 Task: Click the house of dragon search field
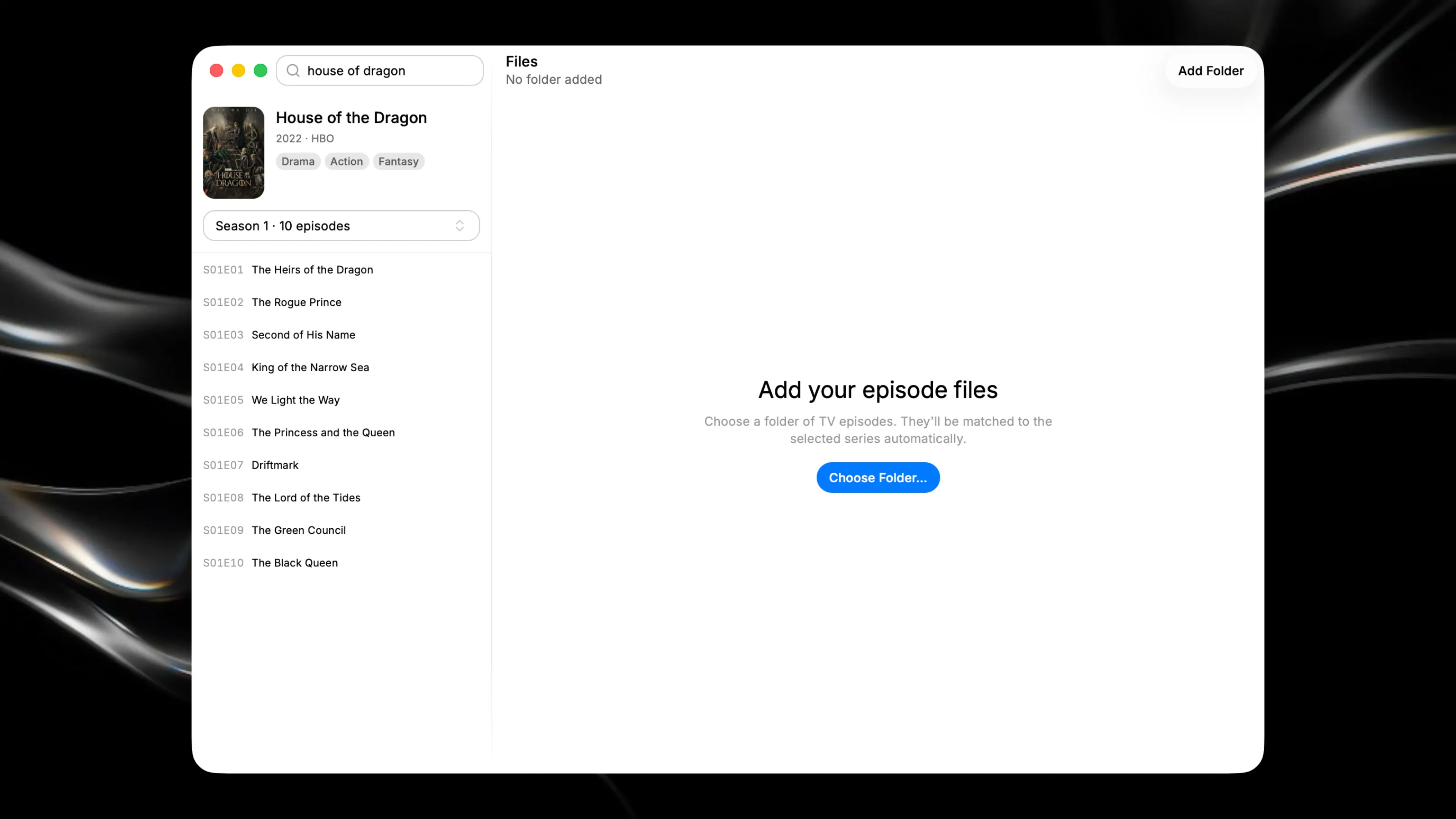click(x=380, y=71)
